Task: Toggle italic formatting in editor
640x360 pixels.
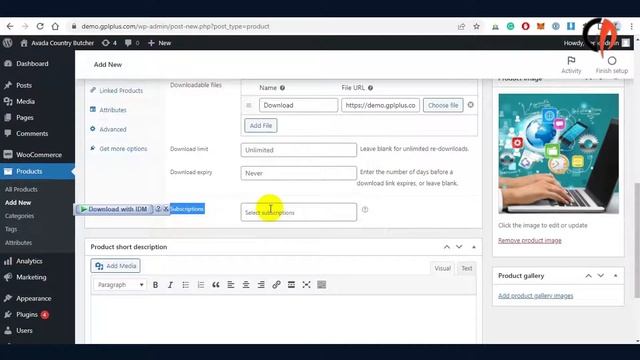Action: coord(170,285)
